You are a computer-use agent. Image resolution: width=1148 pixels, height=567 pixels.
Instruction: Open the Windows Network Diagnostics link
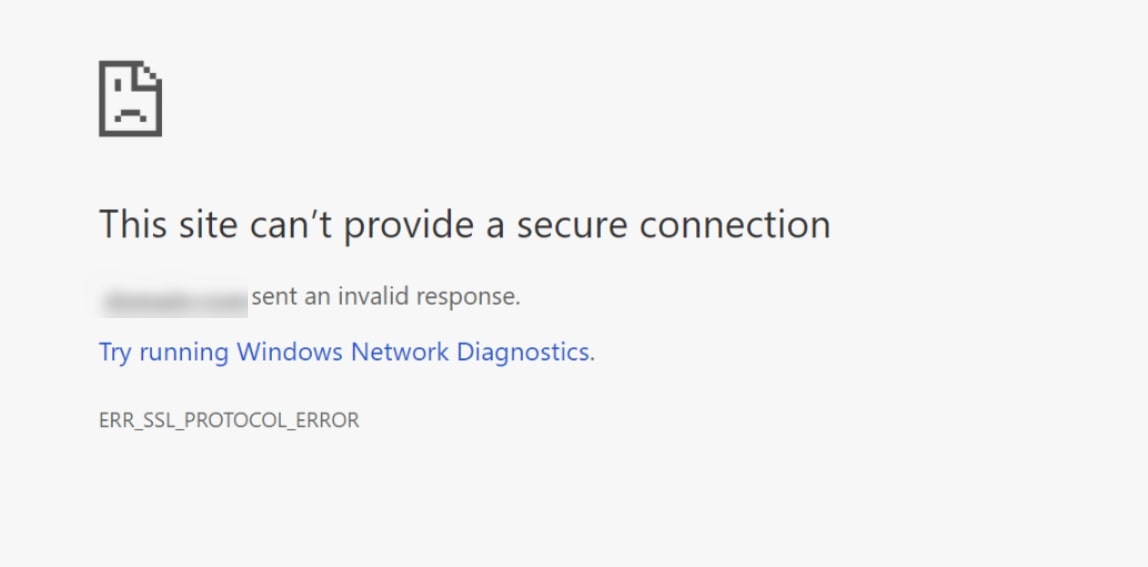coord(346,352)
